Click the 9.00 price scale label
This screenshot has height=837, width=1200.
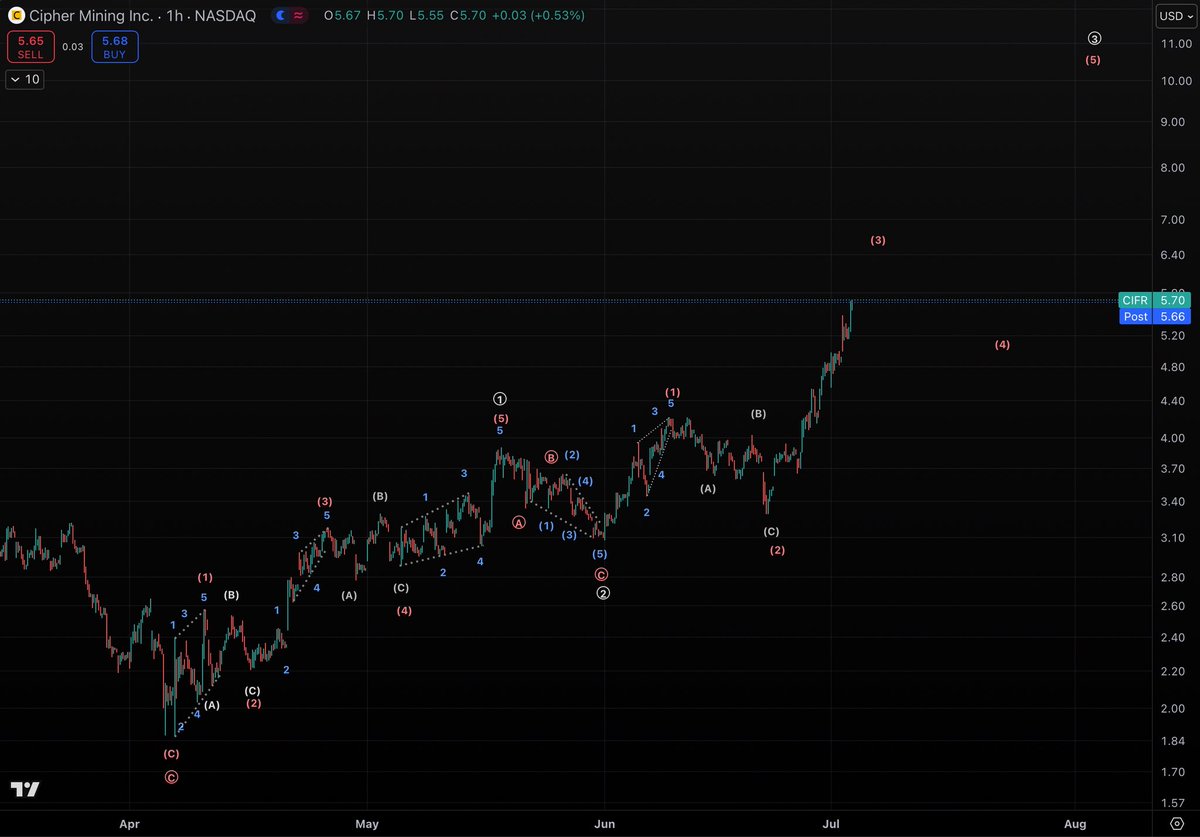click(1172, 122)
